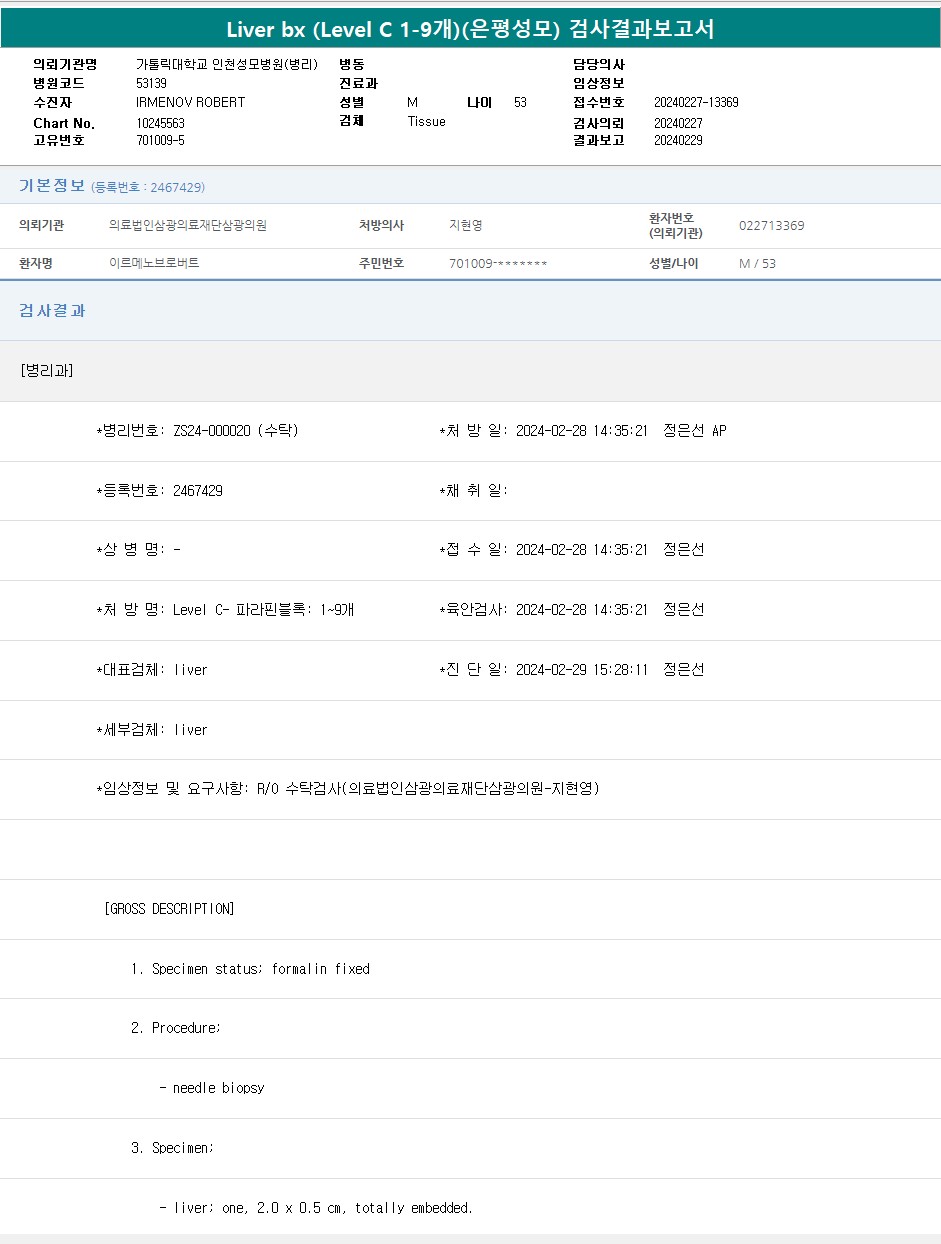Select the 검사결과 section heading
The height and width of the screenshot is (1244, 941).
point(52,311)
